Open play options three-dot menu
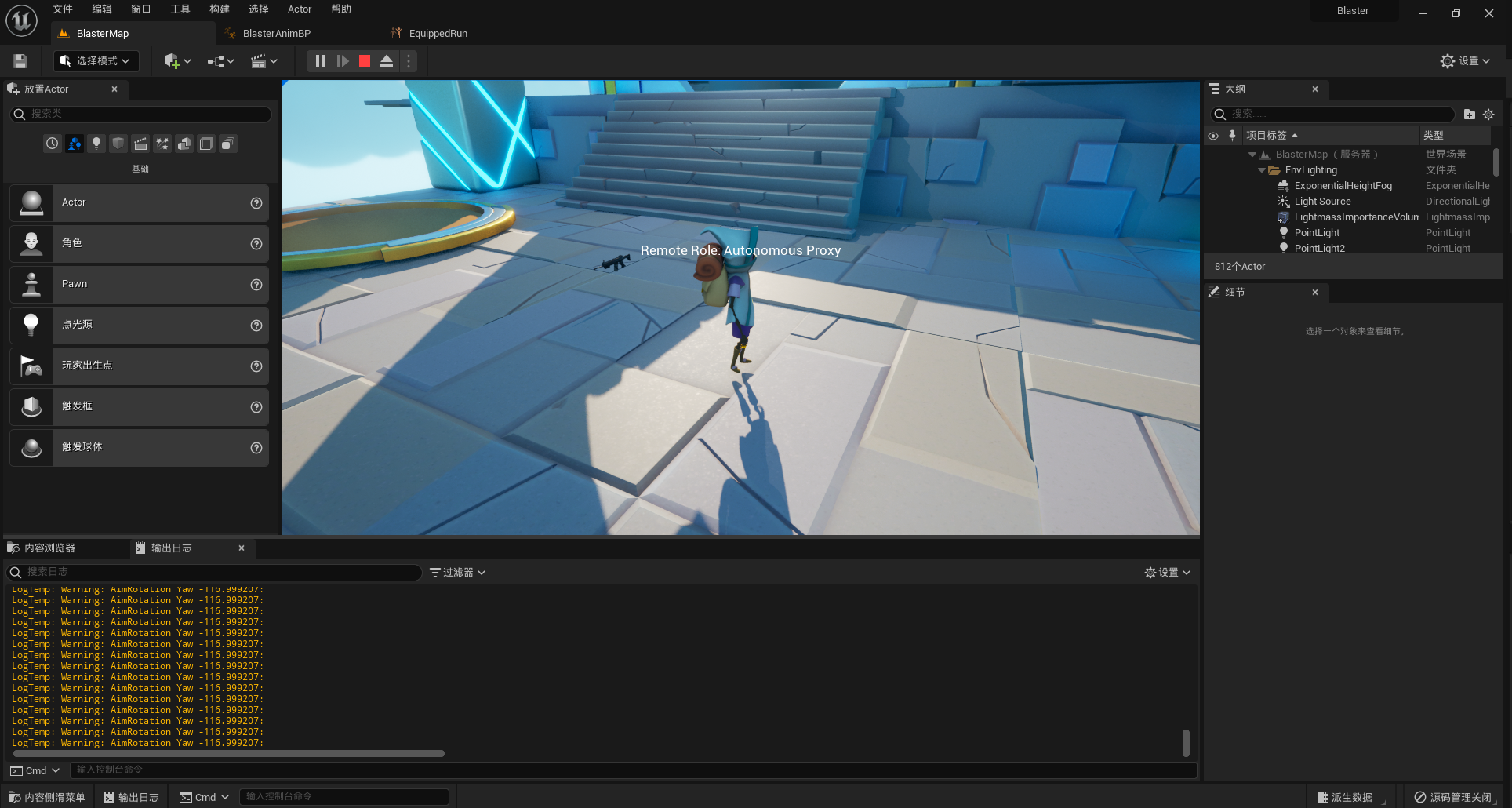The width and height of the screenshot is (1512, 808). (x=408, y=60)
